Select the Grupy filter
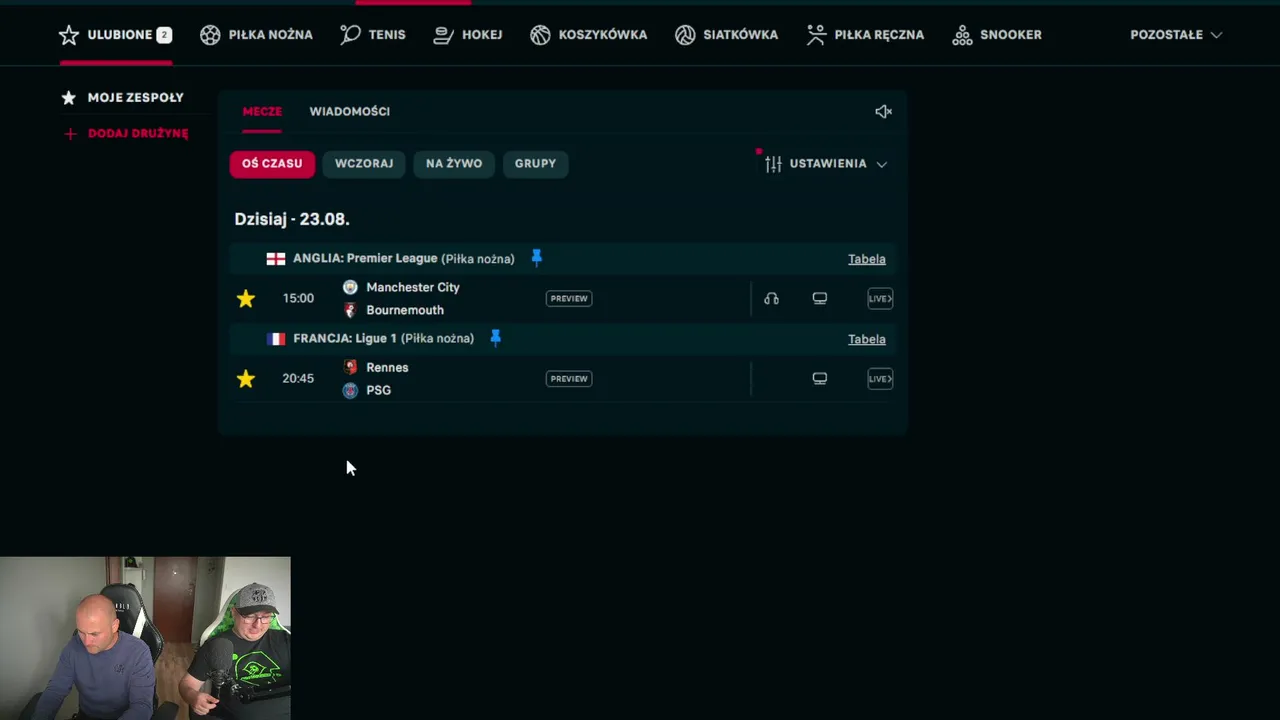Viewport: 1280px width, 720px height. [535, 164]
